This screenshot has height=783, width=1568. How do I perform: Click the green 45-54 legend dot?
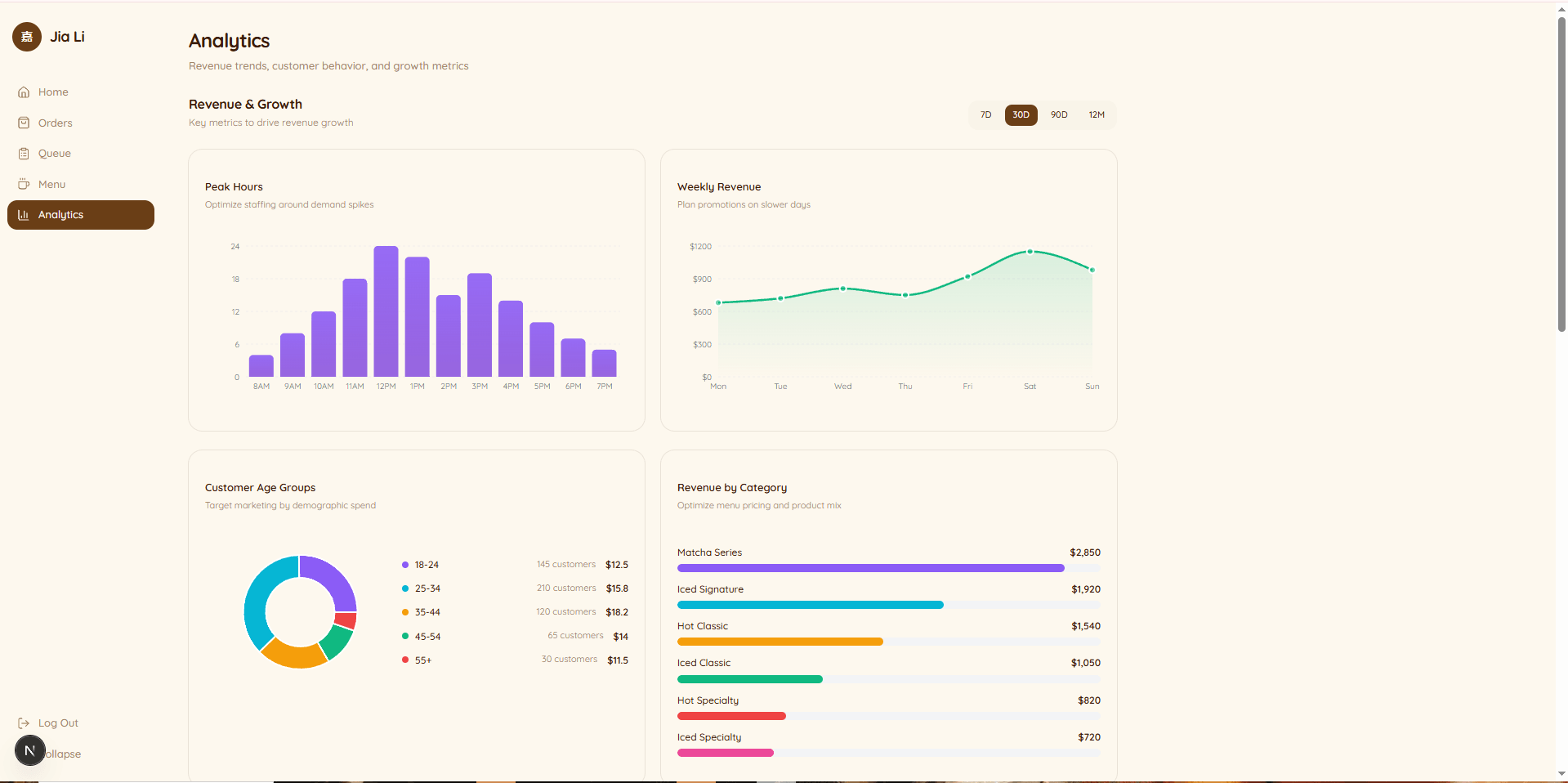click(x=405, y=636)
